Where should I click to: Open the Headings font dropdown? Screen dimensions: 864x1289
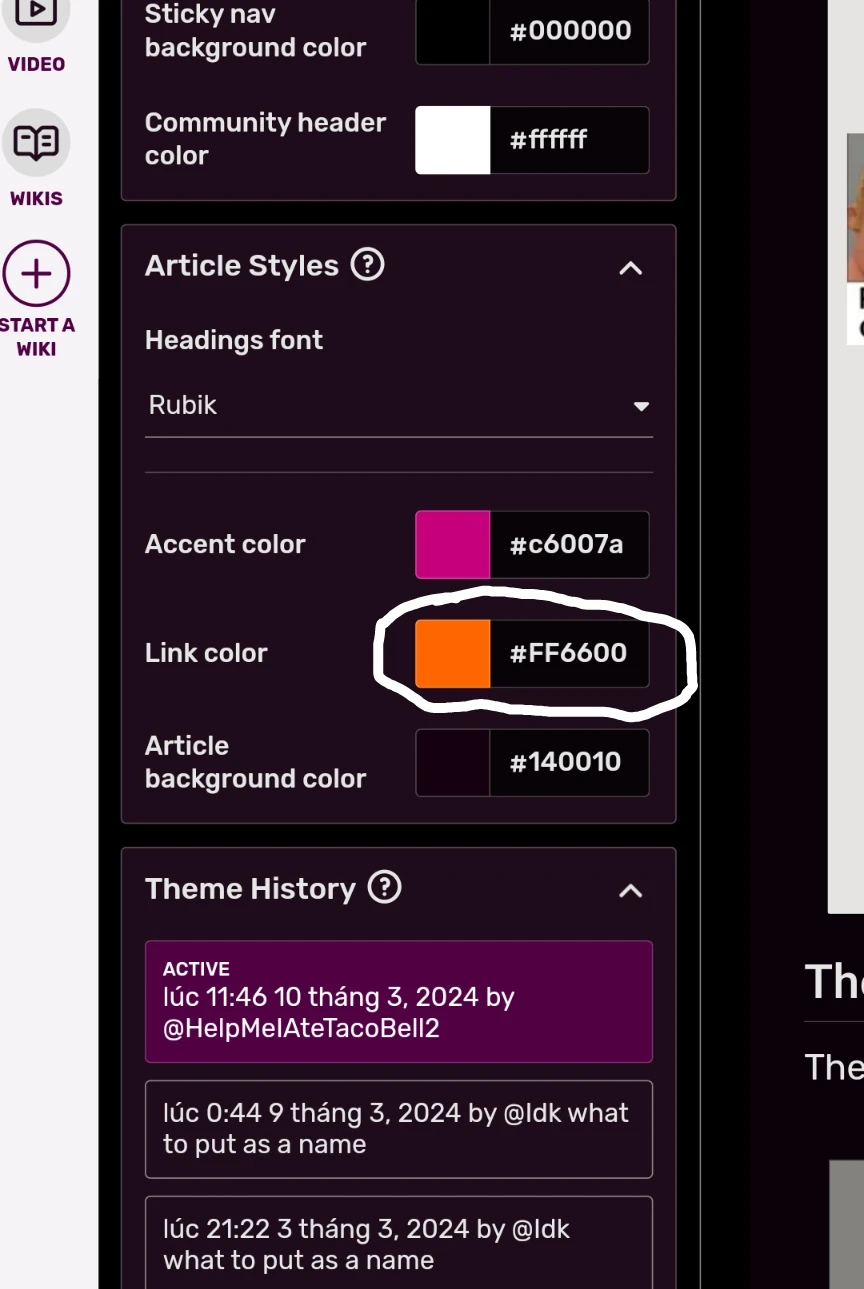[639, 406]
